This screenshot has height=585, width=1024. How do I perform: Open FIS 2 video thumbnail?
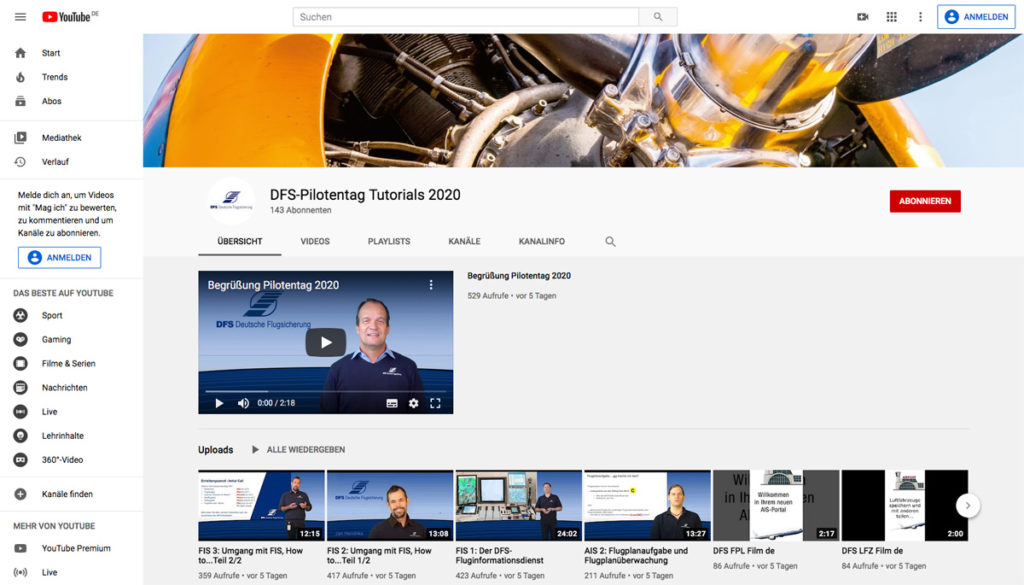click(390, 505)
